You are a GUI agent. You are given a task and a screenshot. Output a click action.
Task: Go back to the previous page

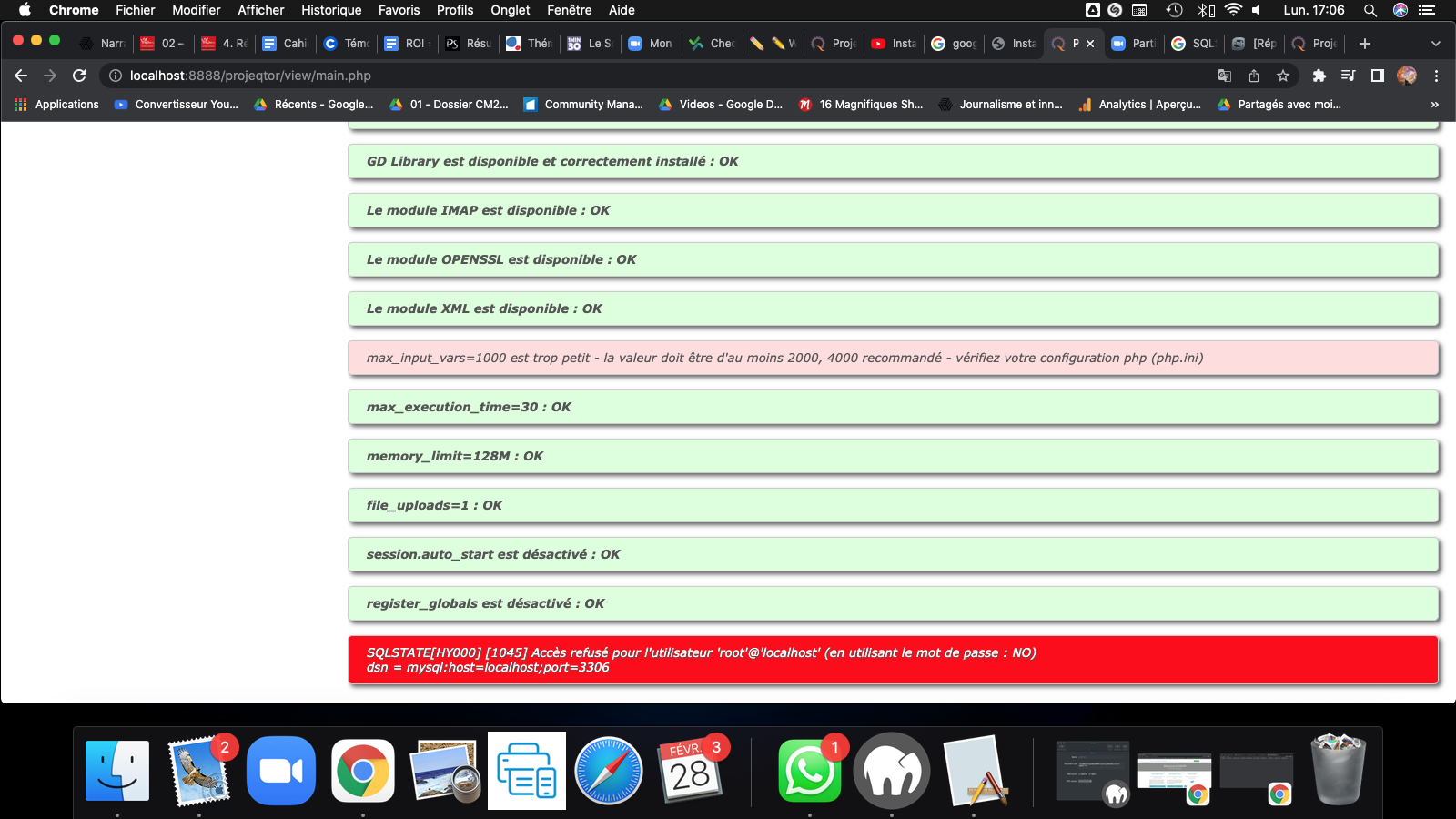pyautogui.click(x=21, y=76)
